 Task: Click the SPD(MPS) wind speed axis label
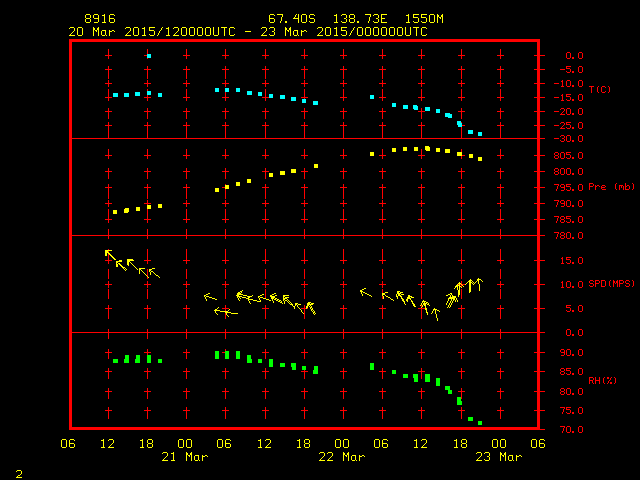[x=611, y=283]
